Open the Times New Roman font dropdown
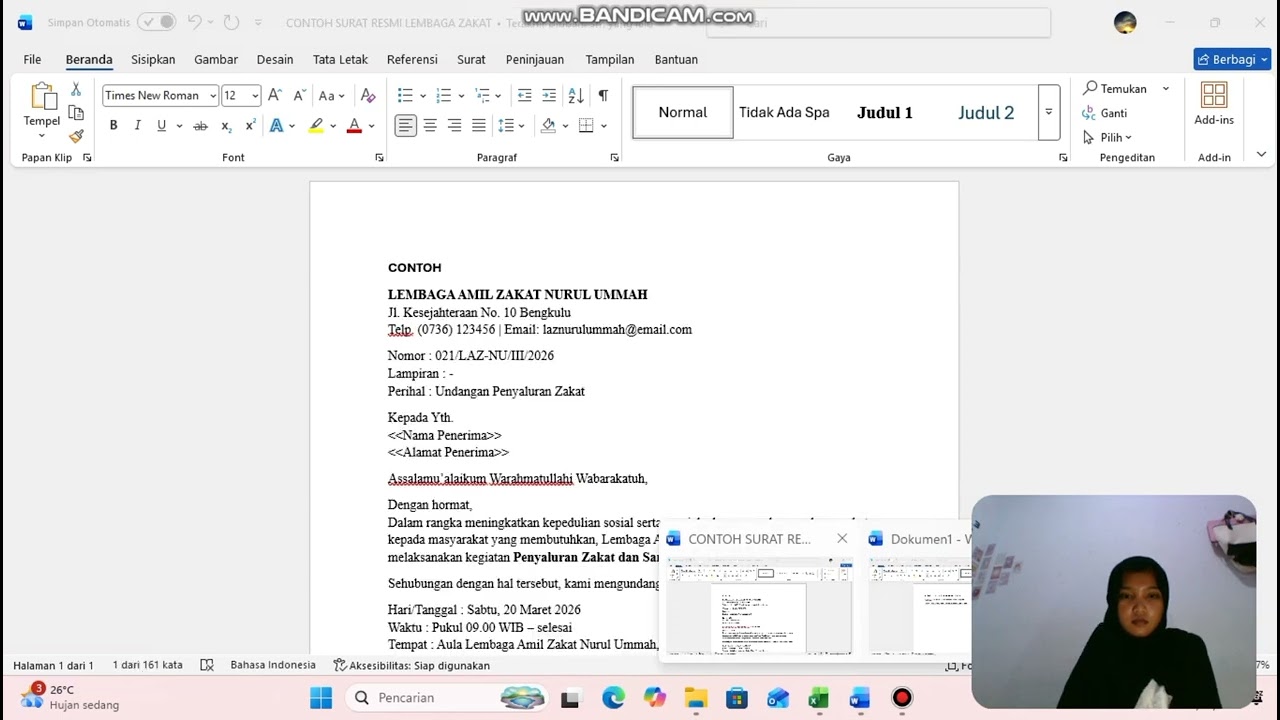The image size is (1280, 720). point(213,96)
